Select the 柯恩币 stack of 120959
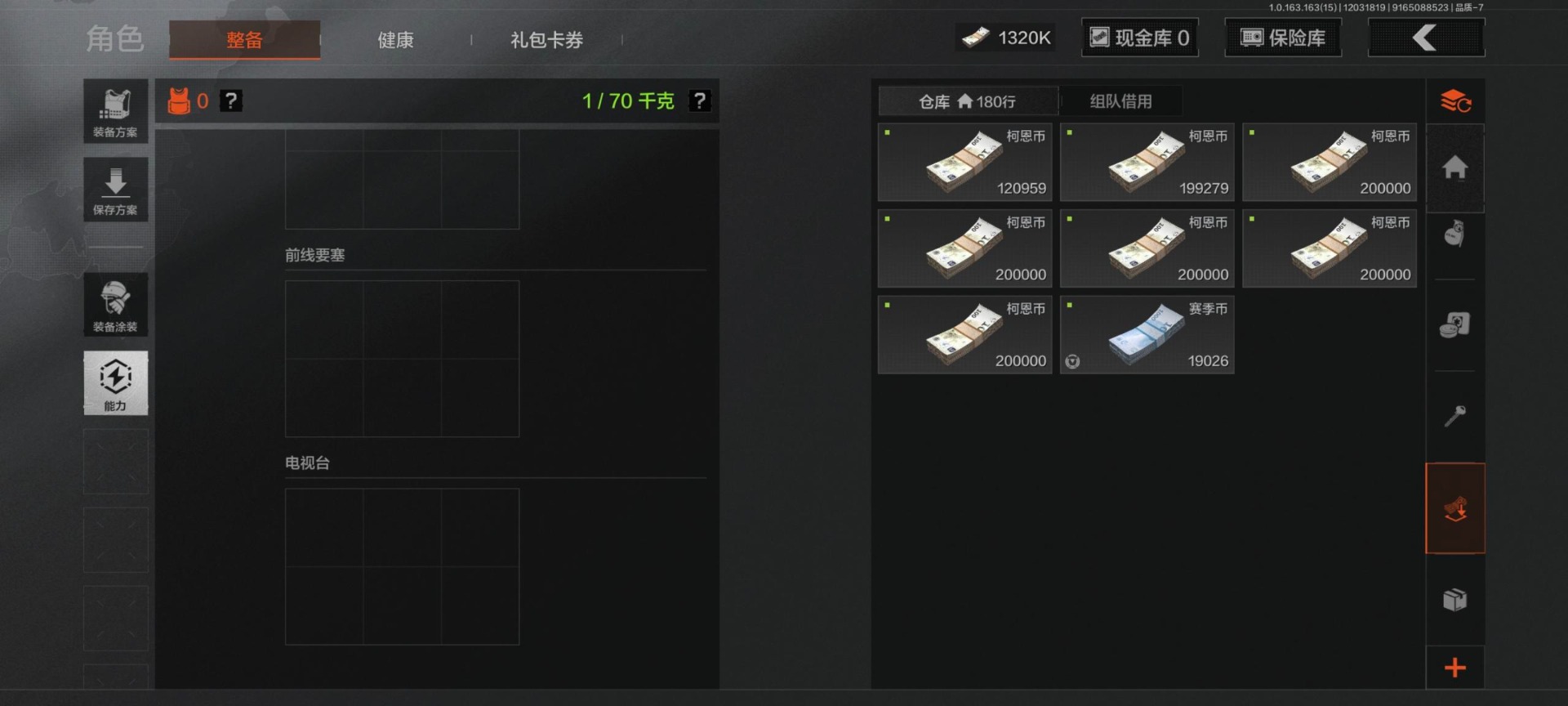The width and height of the screenshot is (1568, 706). 964,163
